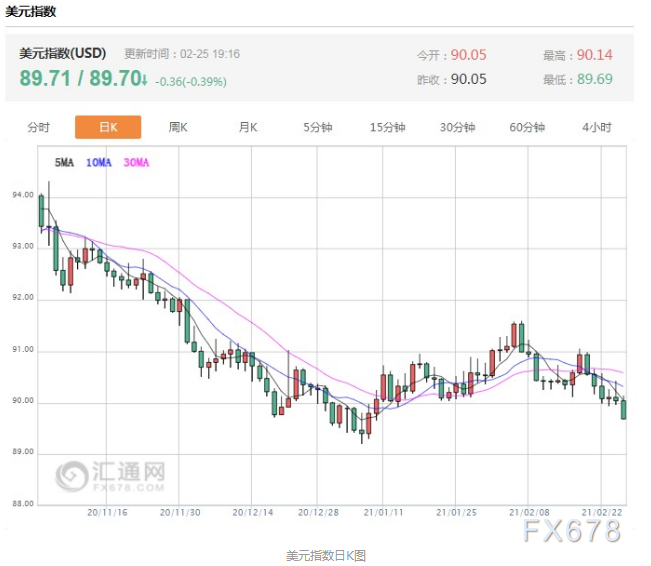Click the change value -0.36(-0.39%)
Image resolution: width=651 pixels, height=566 pixels.
point(191,81)
